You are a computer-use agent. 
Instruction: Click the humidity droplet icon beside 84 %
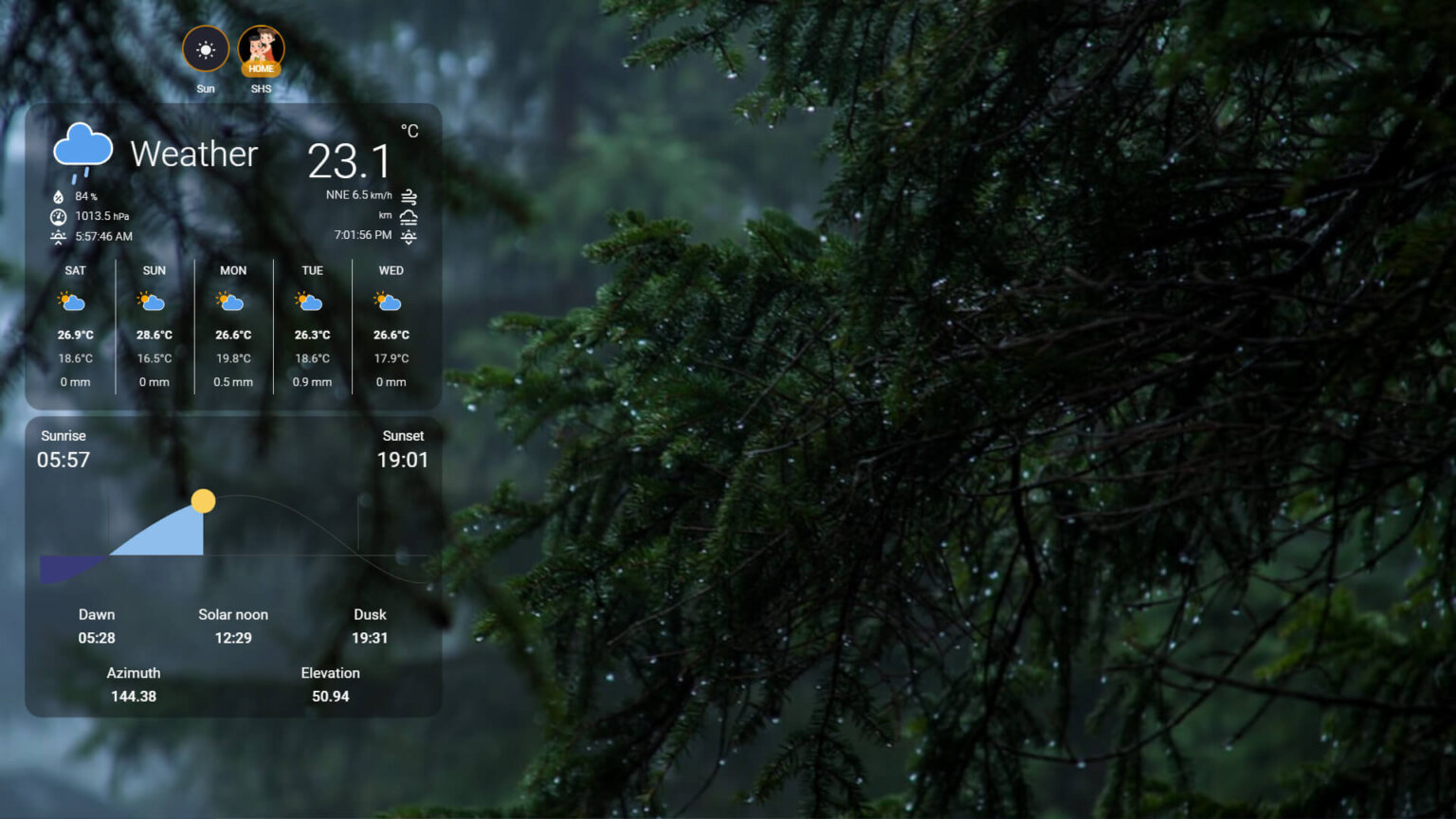point(59,196)
